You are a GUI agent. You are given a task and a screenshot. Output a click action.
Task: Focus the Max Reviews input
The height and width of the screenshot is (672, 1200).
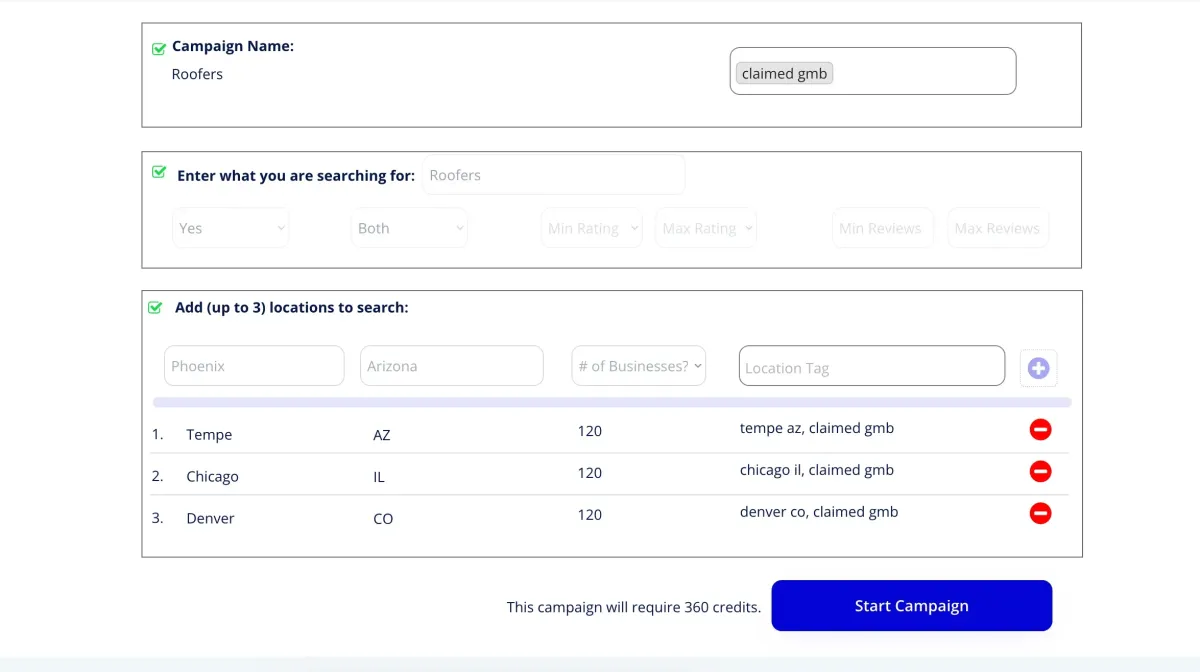(x=998, y=228)
